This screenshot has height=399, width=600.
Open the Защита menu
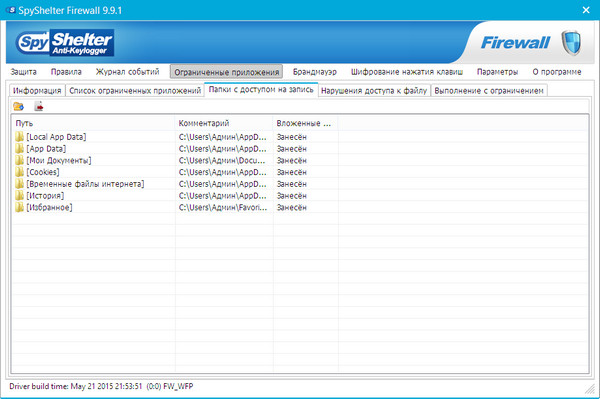[23, 72]
